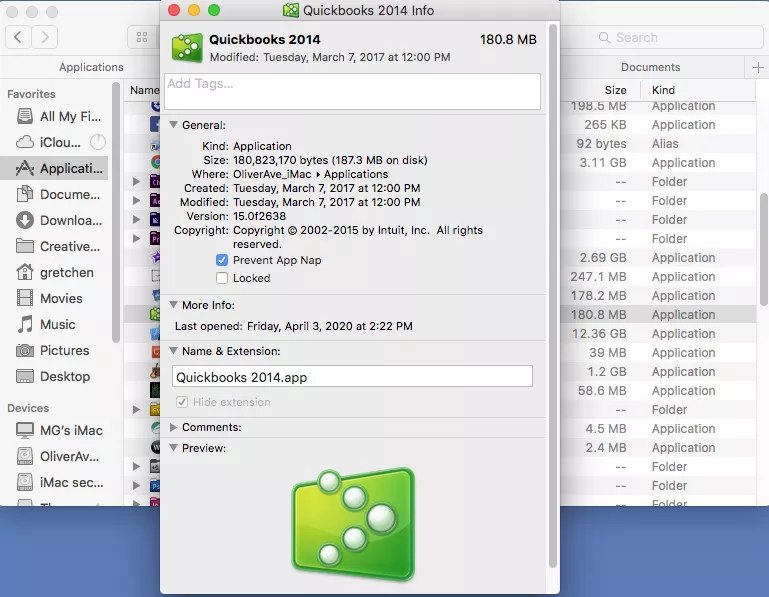Select iMac sec... drive in Devices

click(59, 482)
